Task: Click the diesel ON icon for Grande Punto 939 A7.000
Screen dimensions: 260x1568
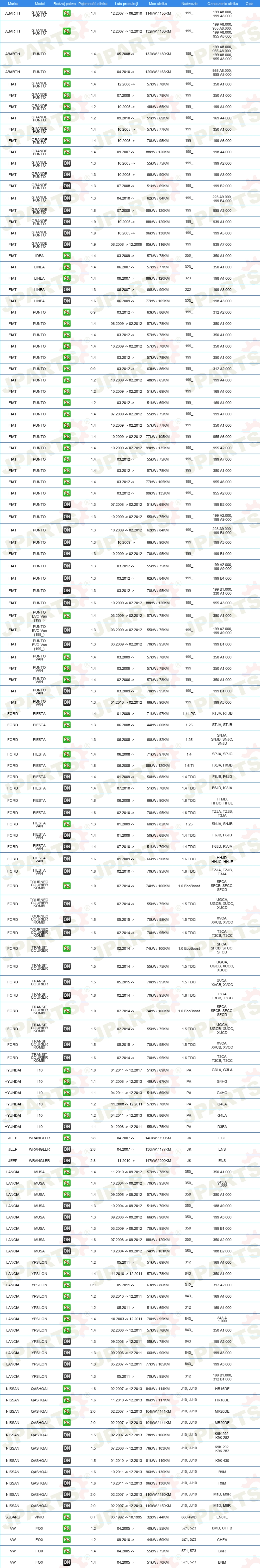Action: point(67,244)
